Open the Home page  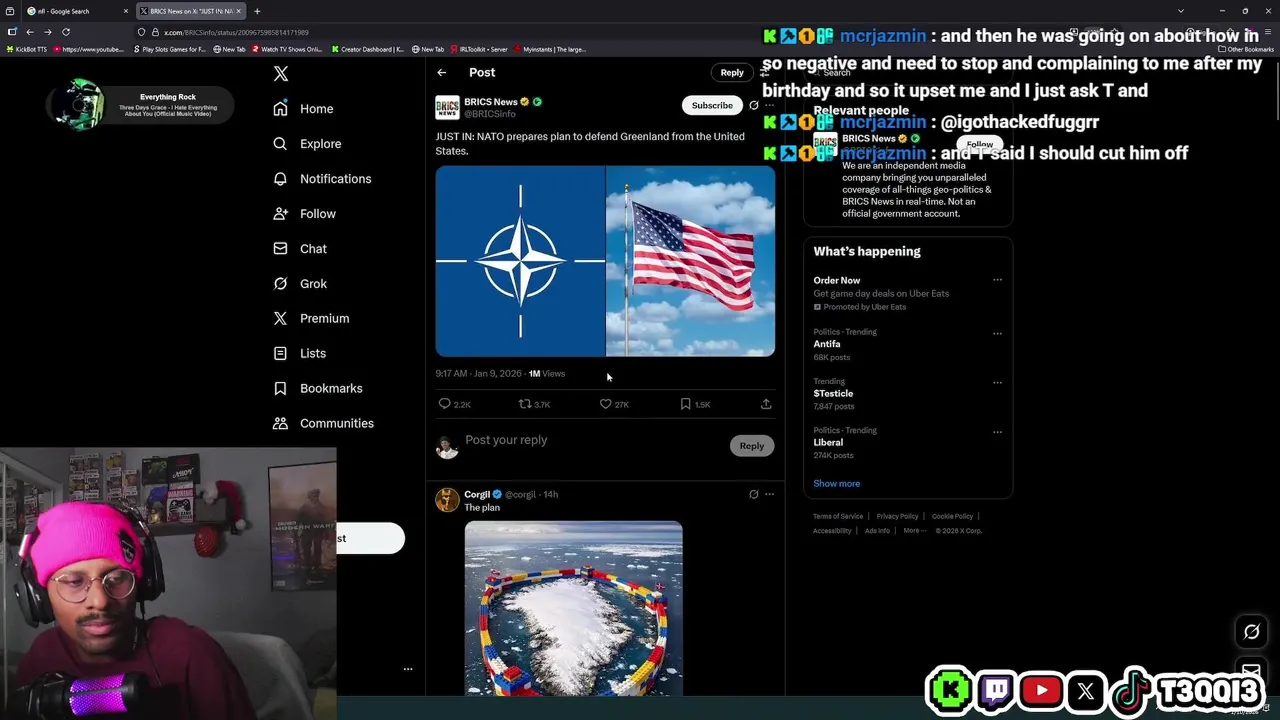point(303,109)
